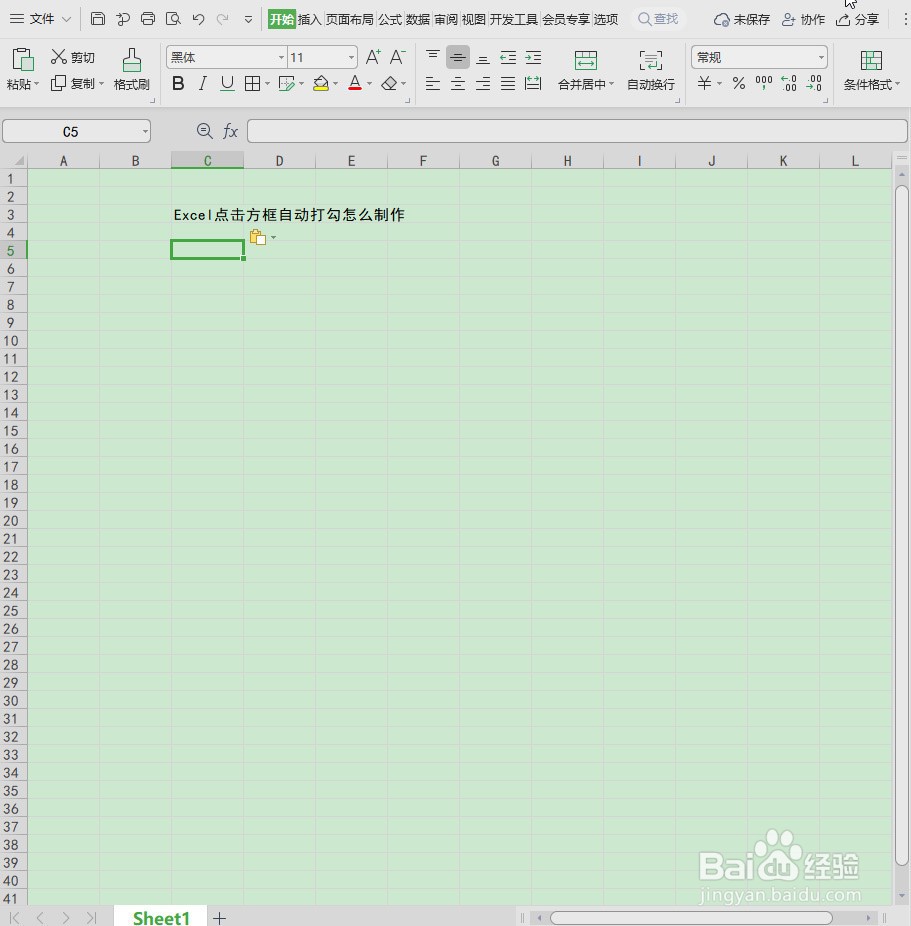Image resolution: width=911 pixels, height=926 pixels.
Task: Switch to the 开发工具 tab
Action: [514, 19]
